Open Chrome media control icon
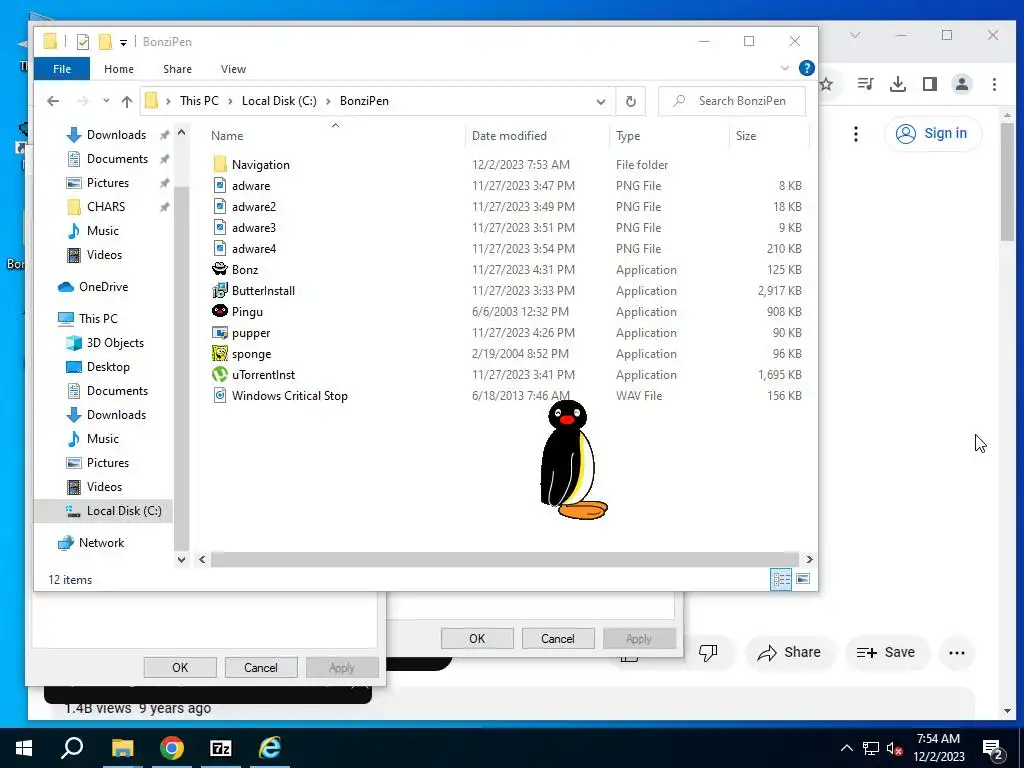The height and width of the screenshot is (768, 1024). click(865, 84)
